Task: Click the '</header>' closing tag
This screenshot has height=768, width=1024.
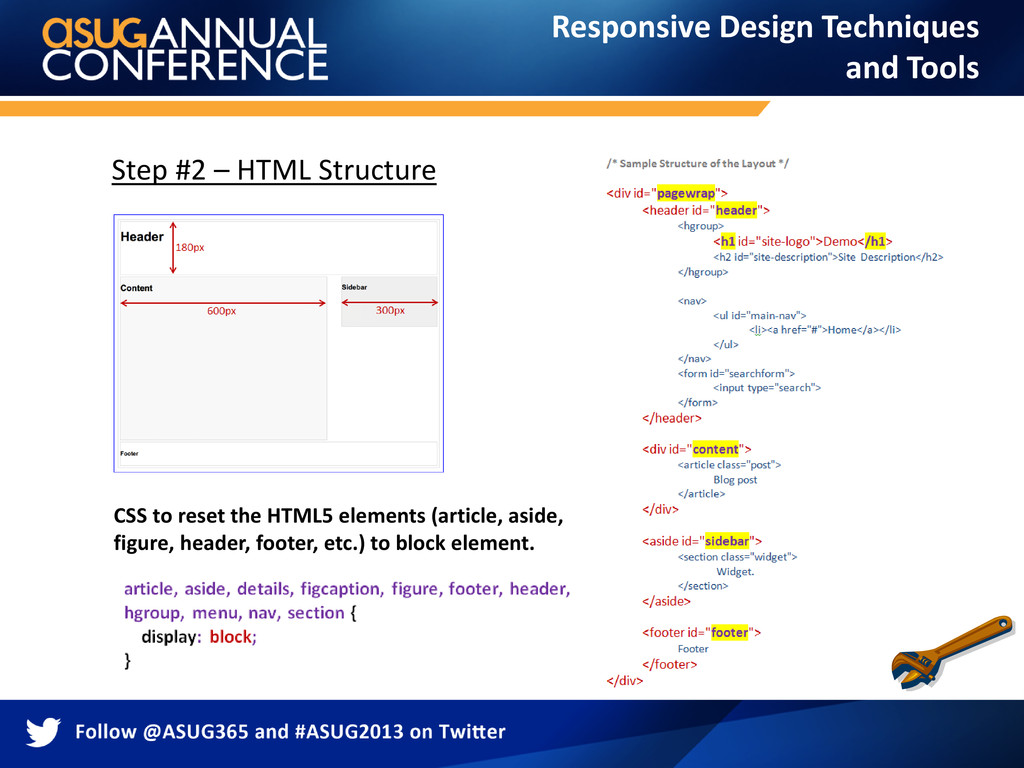Action: 671,419
